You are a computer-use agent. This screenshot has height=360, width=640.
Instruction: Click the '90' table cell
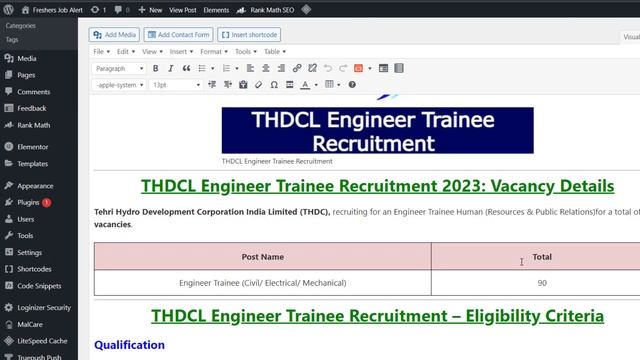tap(542, 282)
